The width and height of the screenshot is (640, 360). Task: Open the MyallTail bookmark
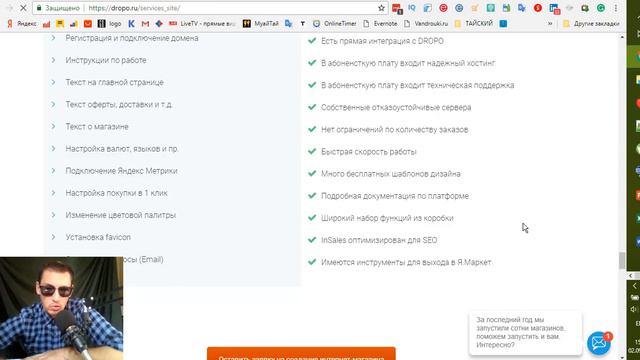point(260,24)
